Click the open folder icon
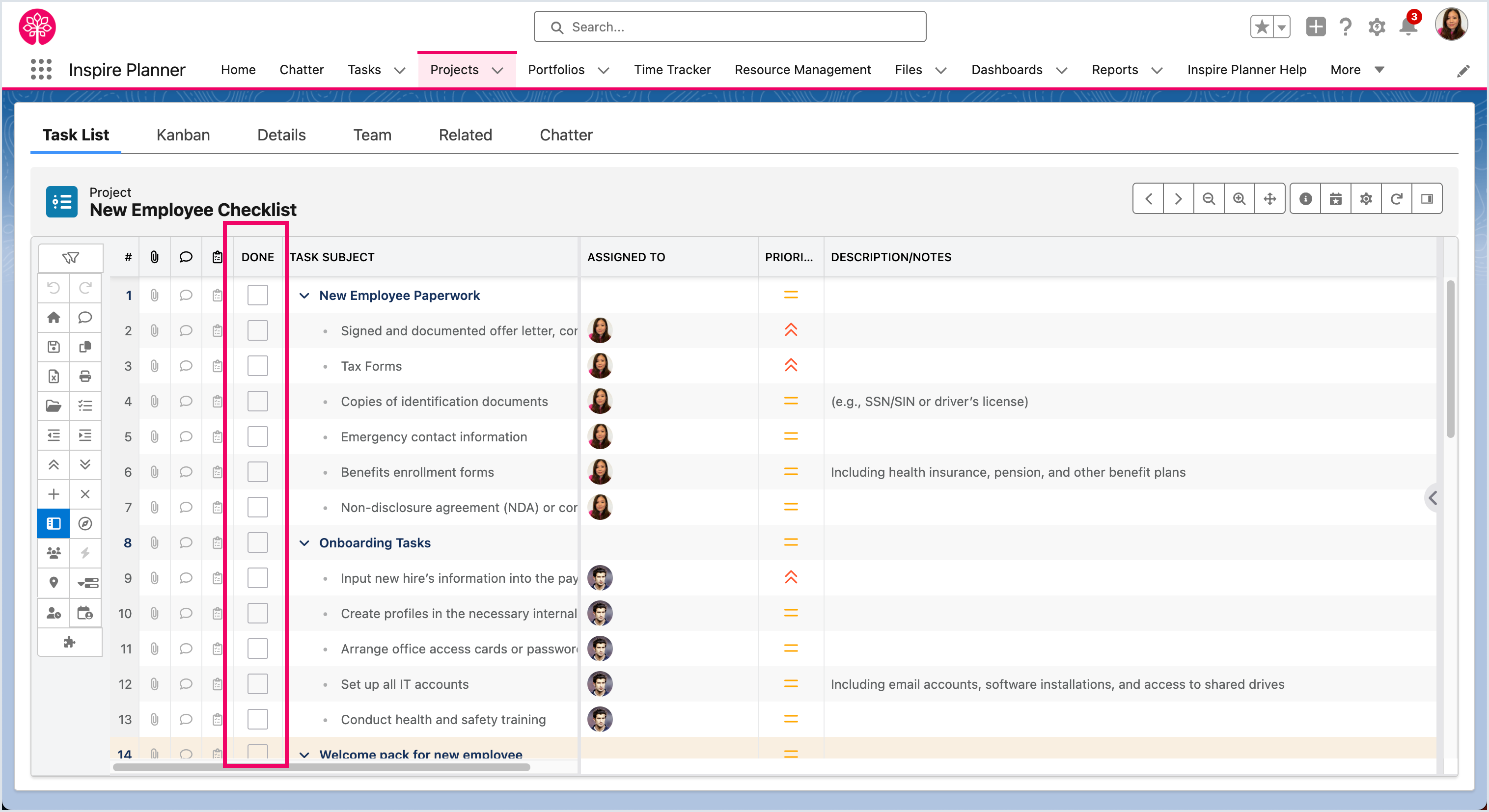The width and height of the screenshot is (1489, 812). (54, 406)
